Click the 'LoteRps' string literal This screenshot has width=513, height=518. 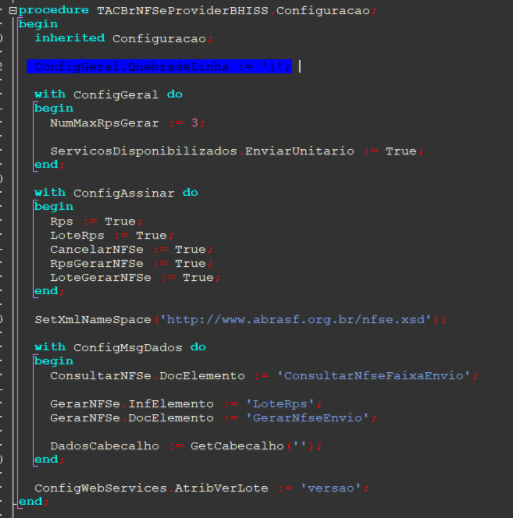point(280,404)
